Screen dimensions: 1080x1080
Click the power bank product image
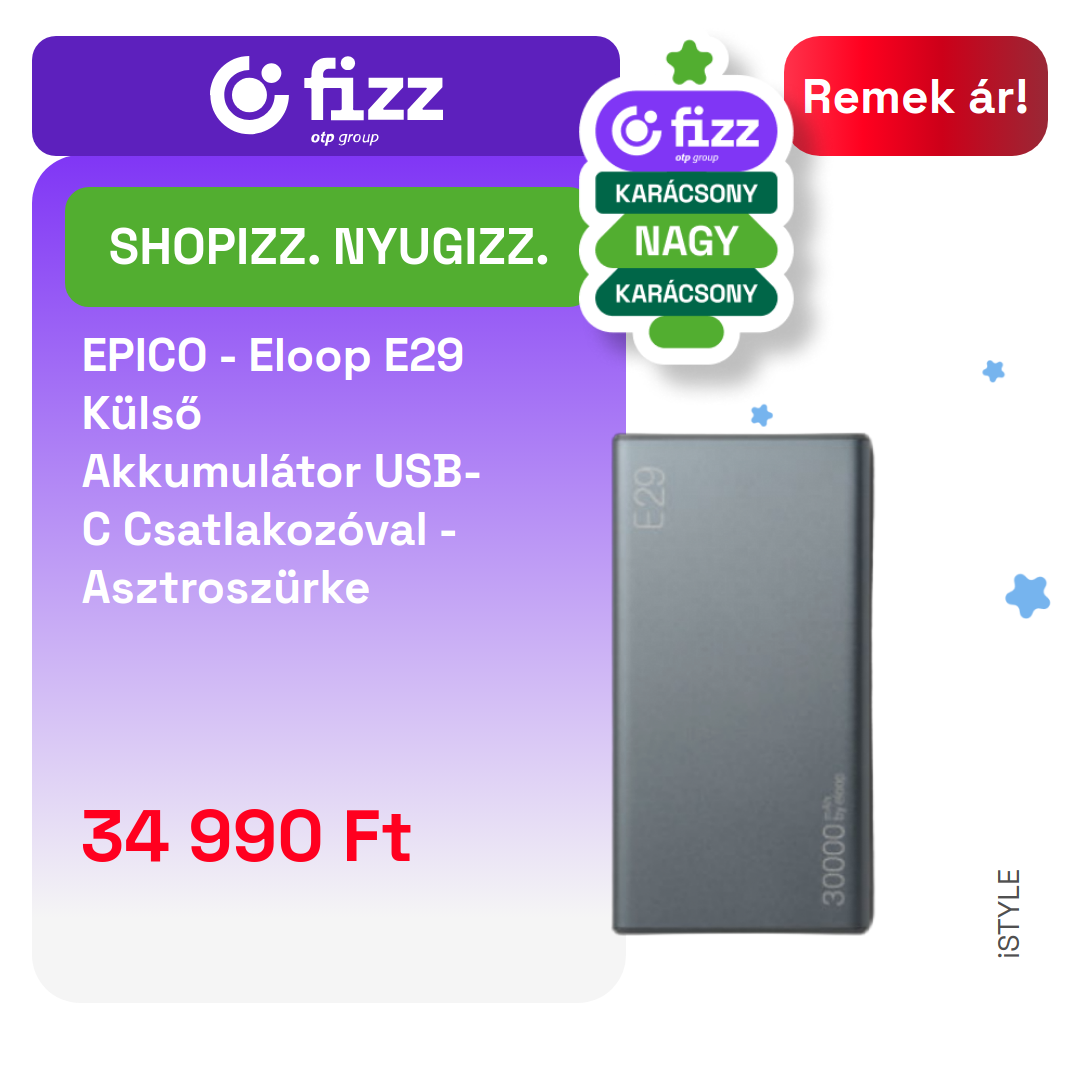tap(743, 683)
